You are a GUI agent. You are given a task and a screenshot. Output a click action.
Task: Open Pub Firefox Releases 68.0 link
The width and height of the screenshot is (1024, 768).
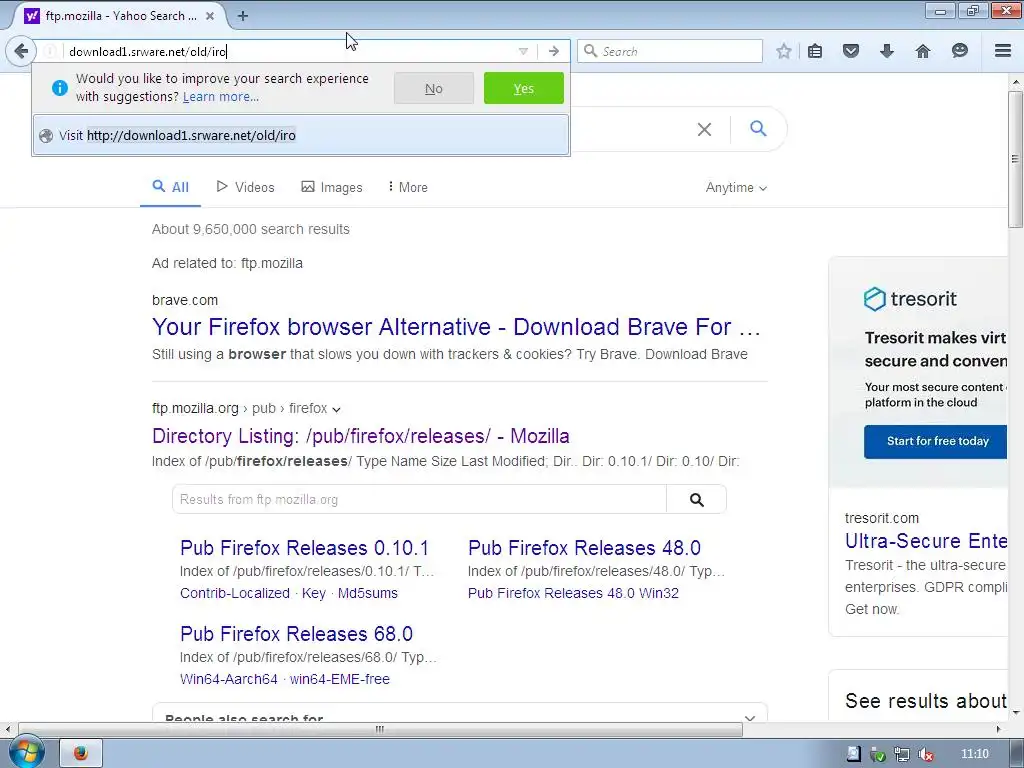pos(296,634)
